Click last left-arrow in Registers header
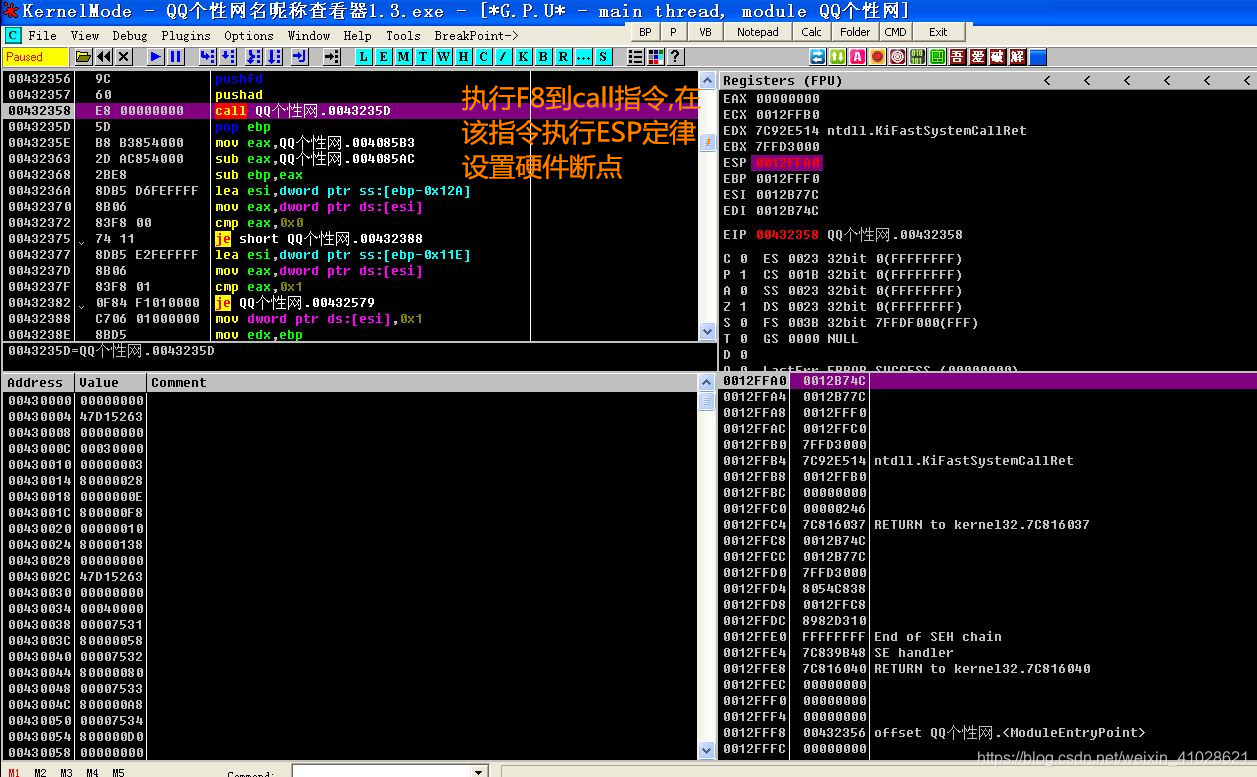The height and width of the screenshot is (777, 1257). (x=1248, y=80)
